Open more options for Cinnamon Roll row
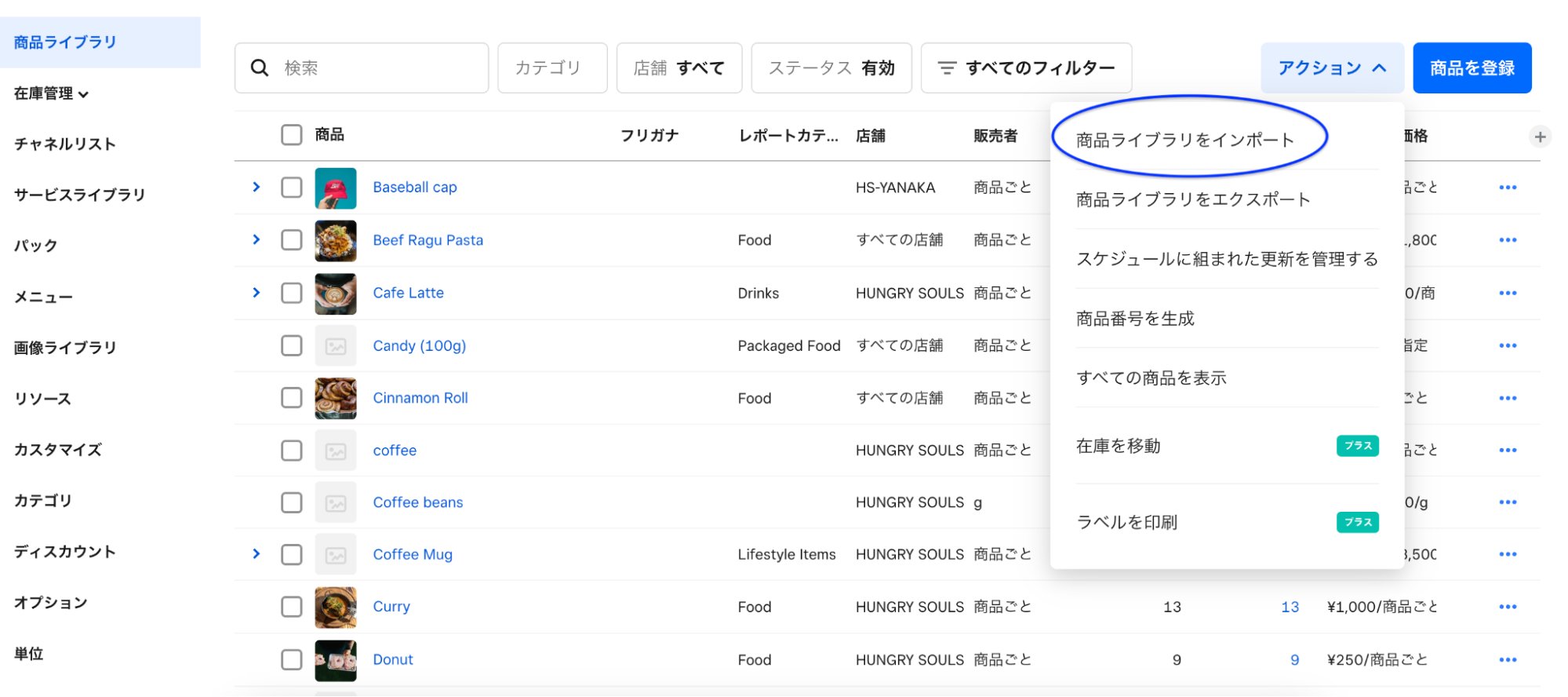Screen dimensions: 1568x697 pyautogui.click(x=1508, y=398)
